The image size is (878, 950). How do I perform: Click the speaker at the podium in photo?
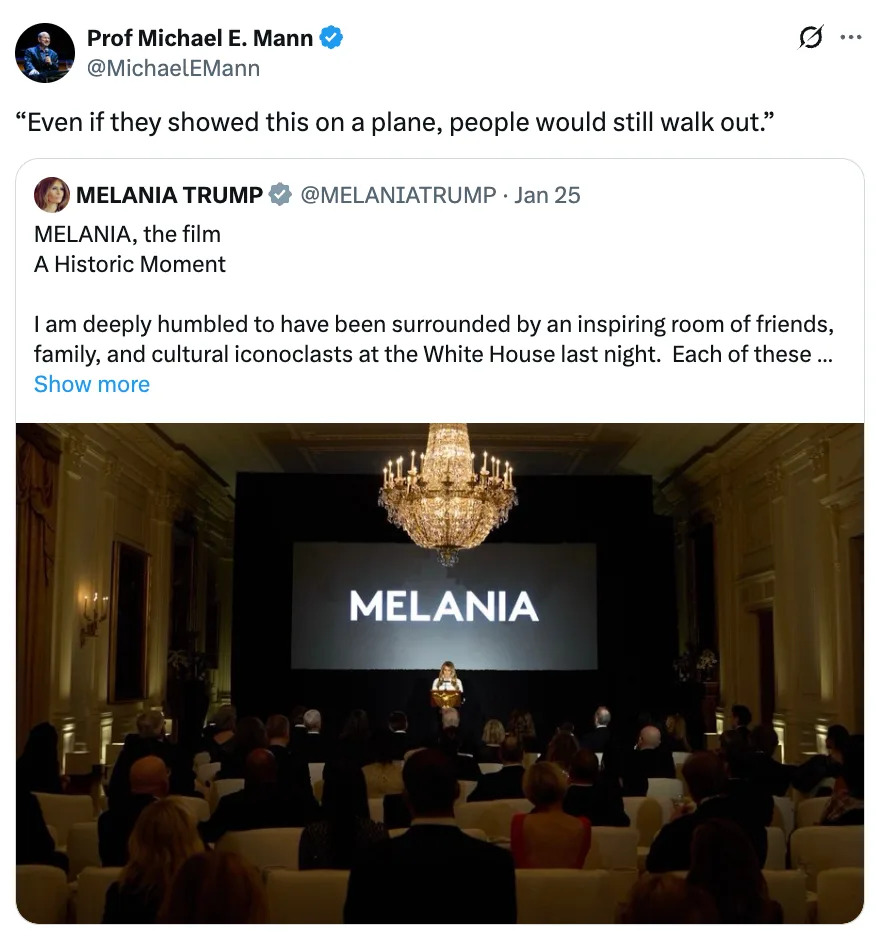446,686
